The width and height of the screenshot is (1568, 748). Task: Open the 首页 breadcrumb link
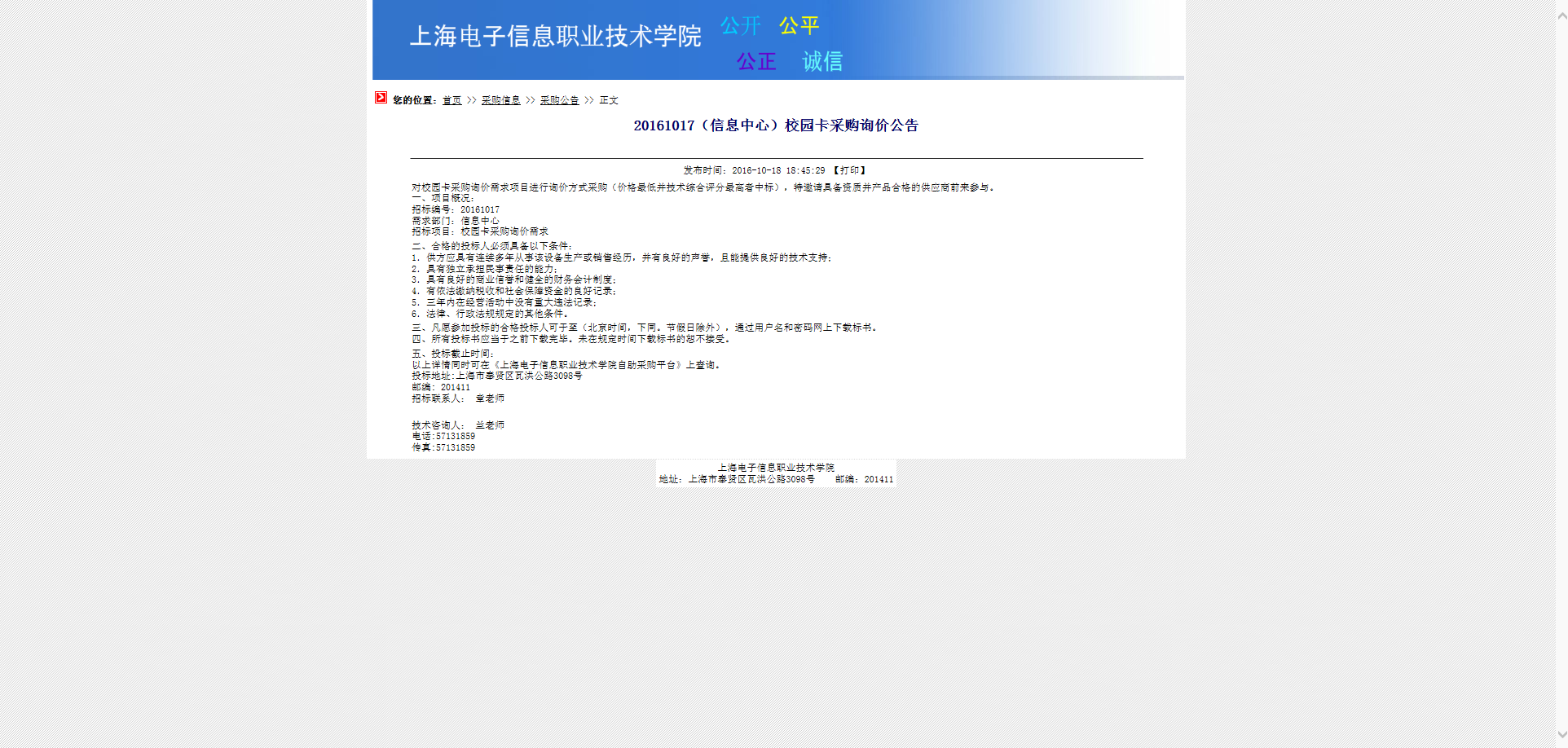[x=451, y=100]
